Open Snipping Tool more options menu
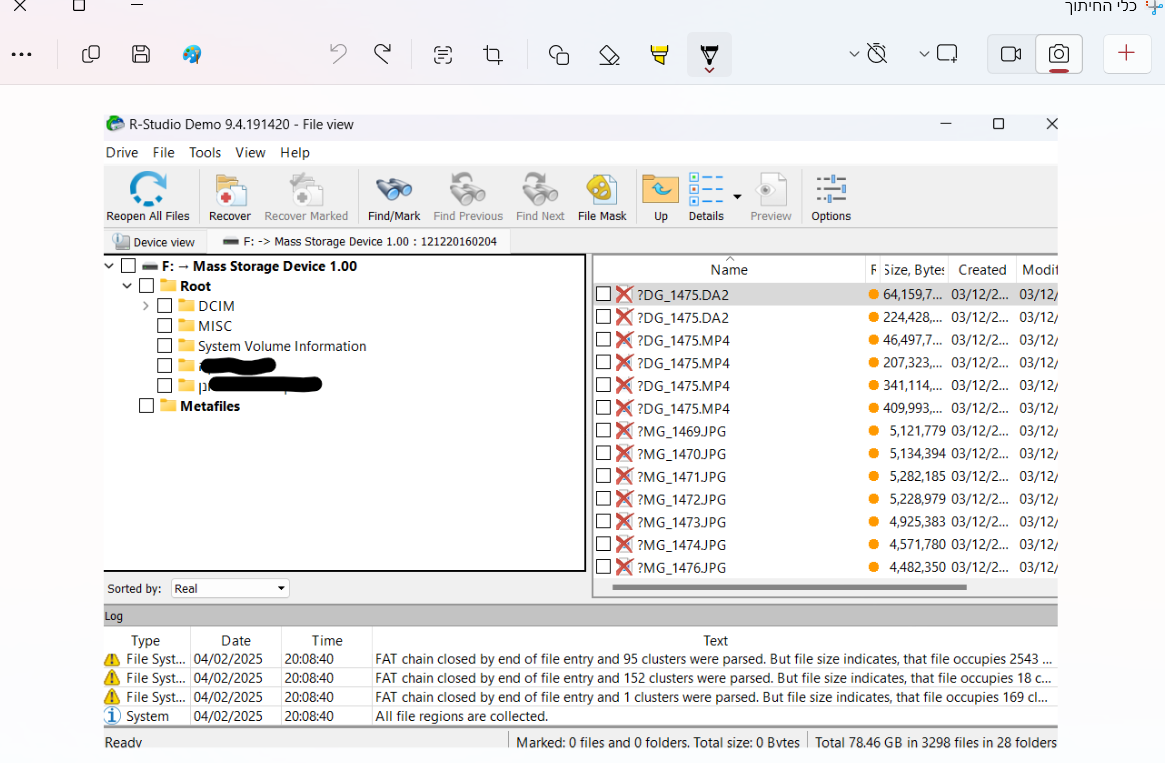This screenshot has height=763, width=1165. tap(22, 54)
